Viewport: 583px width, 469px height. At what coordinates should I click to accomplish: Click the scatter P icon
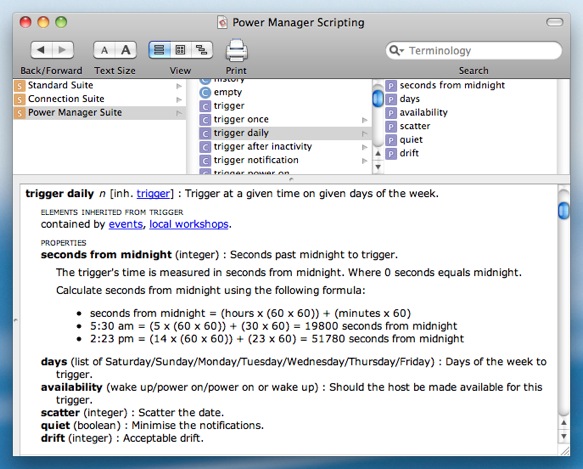tap(391, 127)
